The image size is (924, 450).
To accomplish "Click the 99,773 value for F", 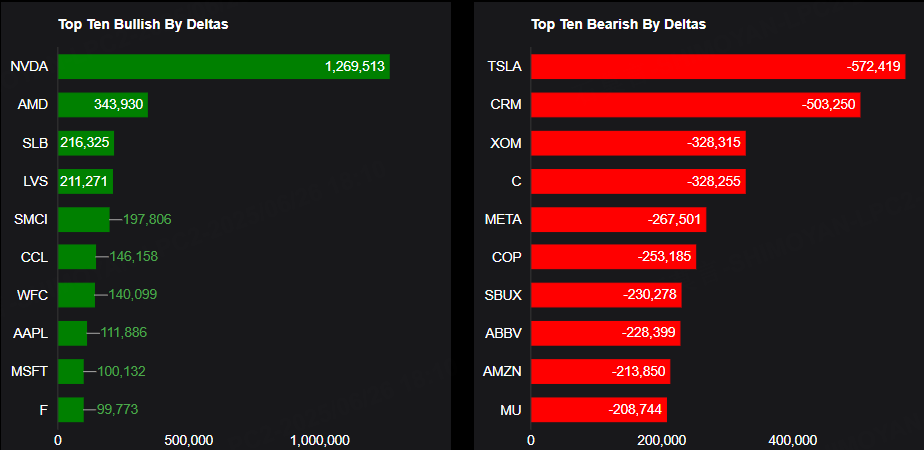I will [x=117, y=409].
